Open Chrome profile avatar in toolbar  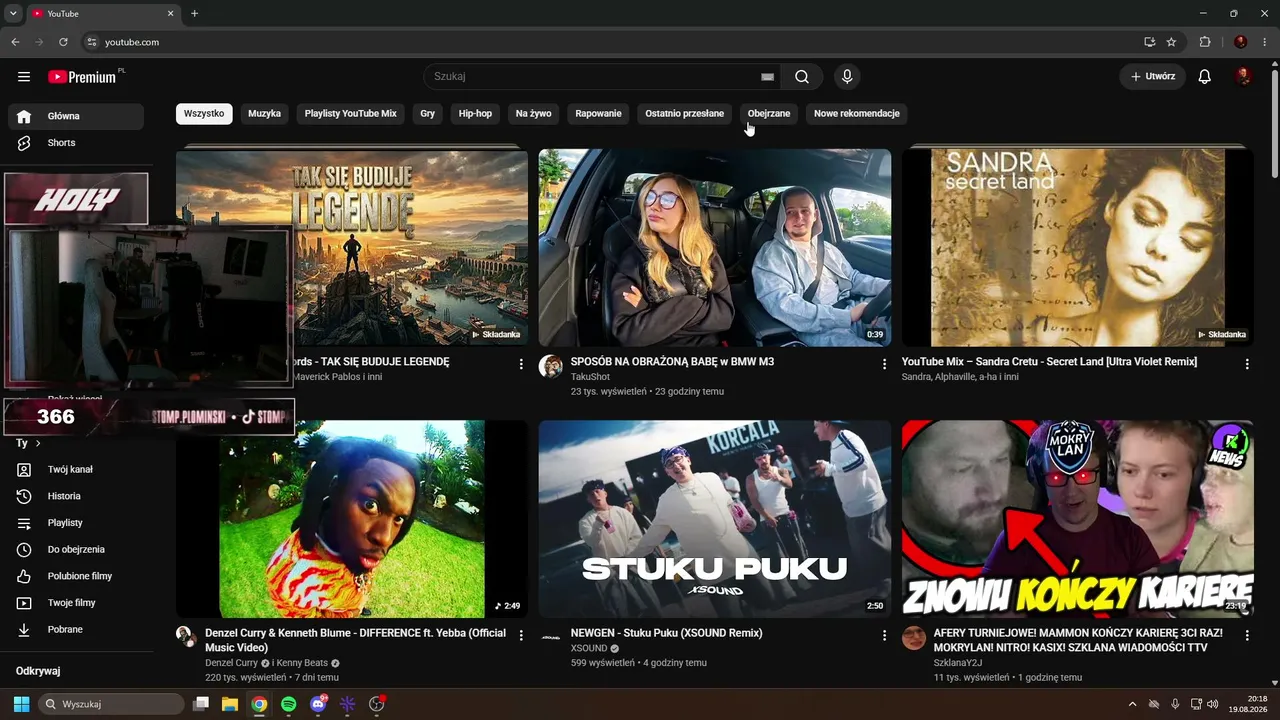tap(1241, 42)
